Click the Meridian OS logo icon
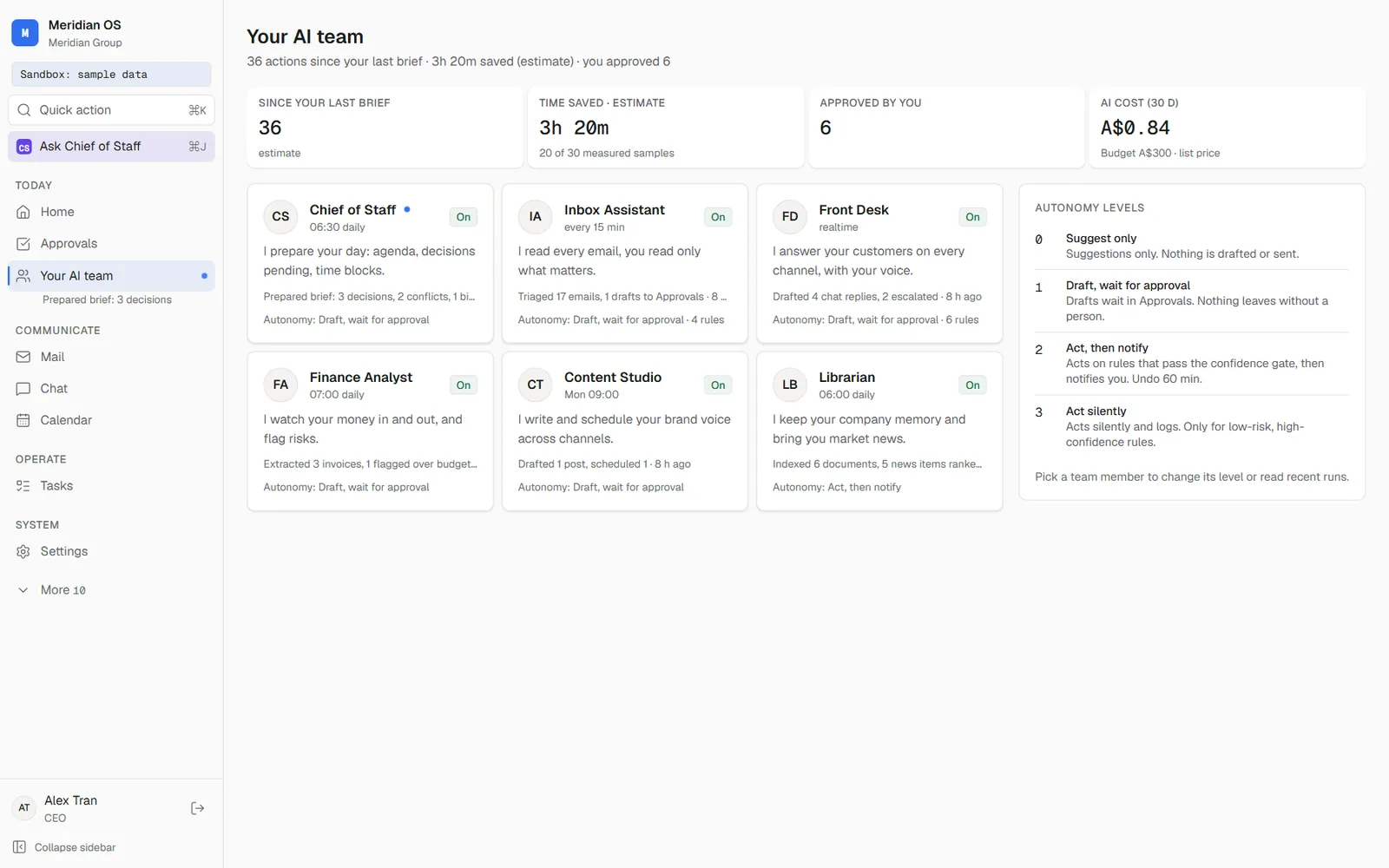1389x868 pixels. pos(24,33)
